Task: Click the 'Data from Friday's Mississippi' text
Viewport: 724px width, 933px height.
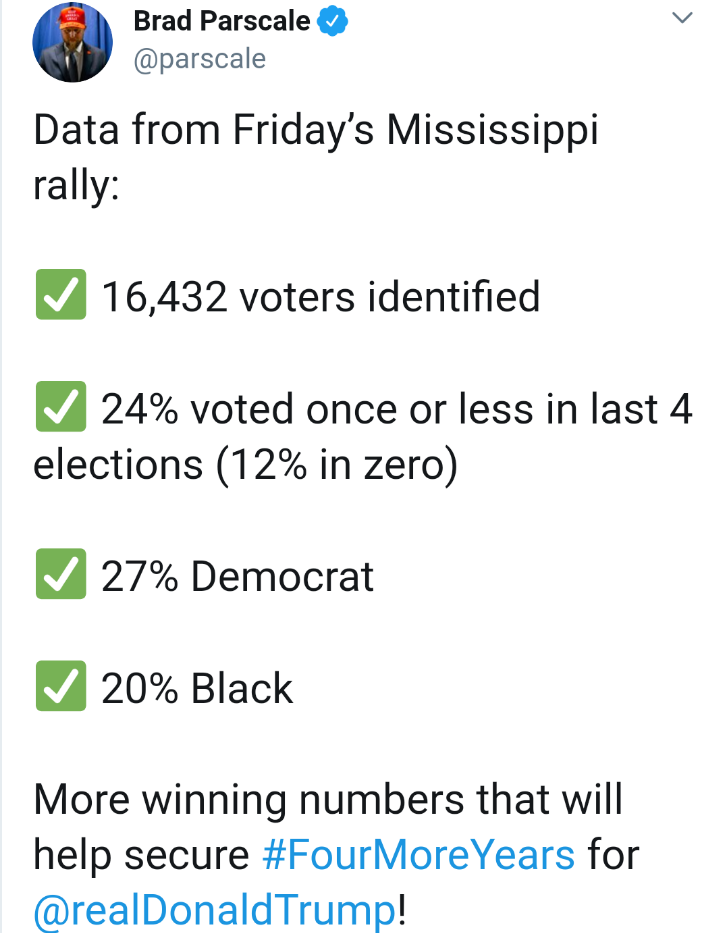Action: (316, 130)
